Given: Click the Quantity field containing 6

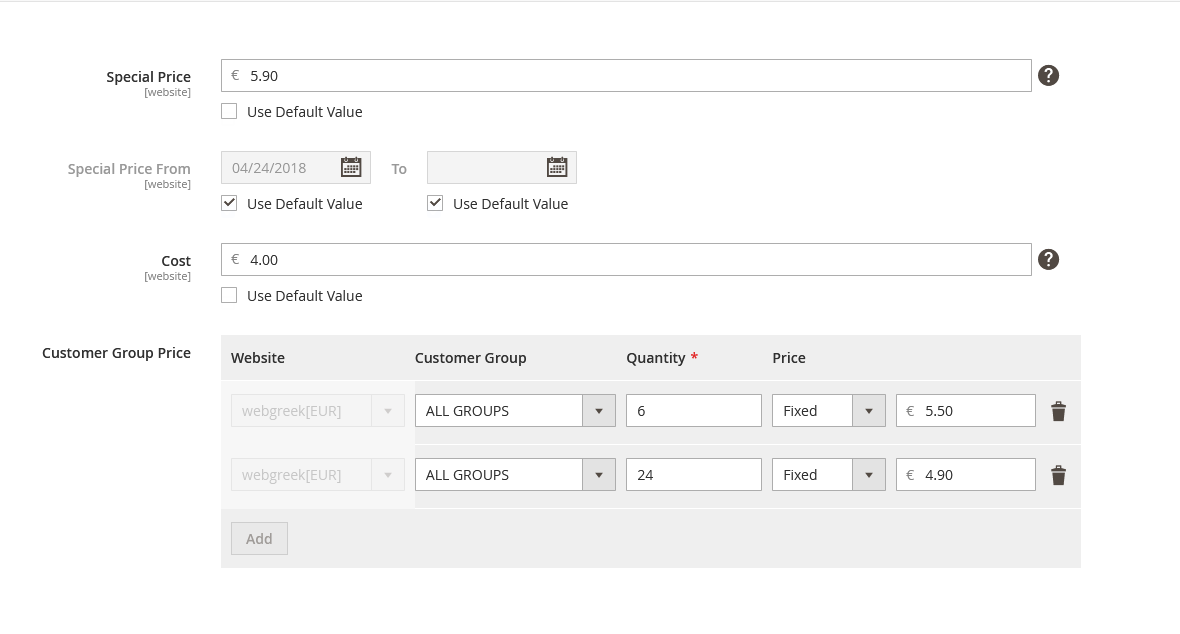Looking at the screenshot, I should click(x=694, y=410).
